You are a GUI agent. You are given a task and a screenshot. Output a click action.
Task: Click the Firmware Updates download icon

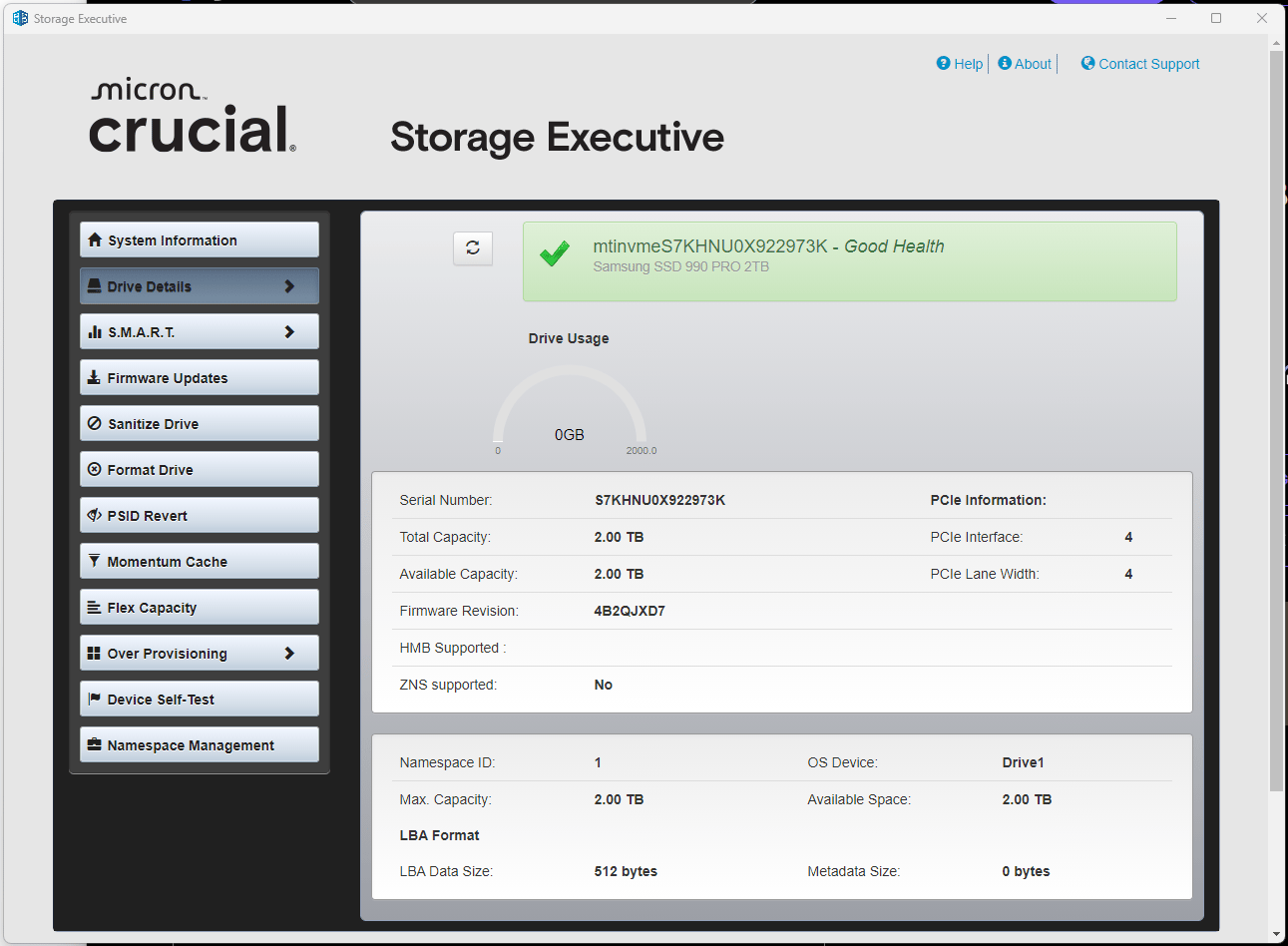tap(94, 377)
